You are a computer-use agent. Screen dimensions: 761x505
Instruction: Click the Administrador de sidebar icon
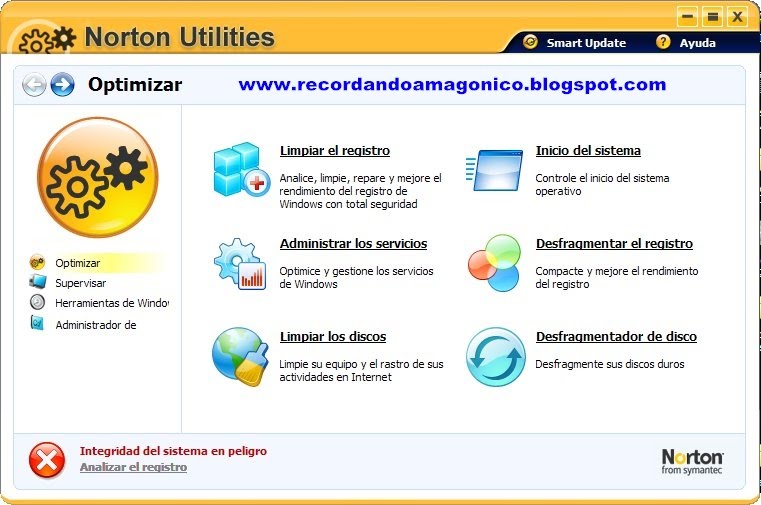pyautogui.click(x=37, y=323)
